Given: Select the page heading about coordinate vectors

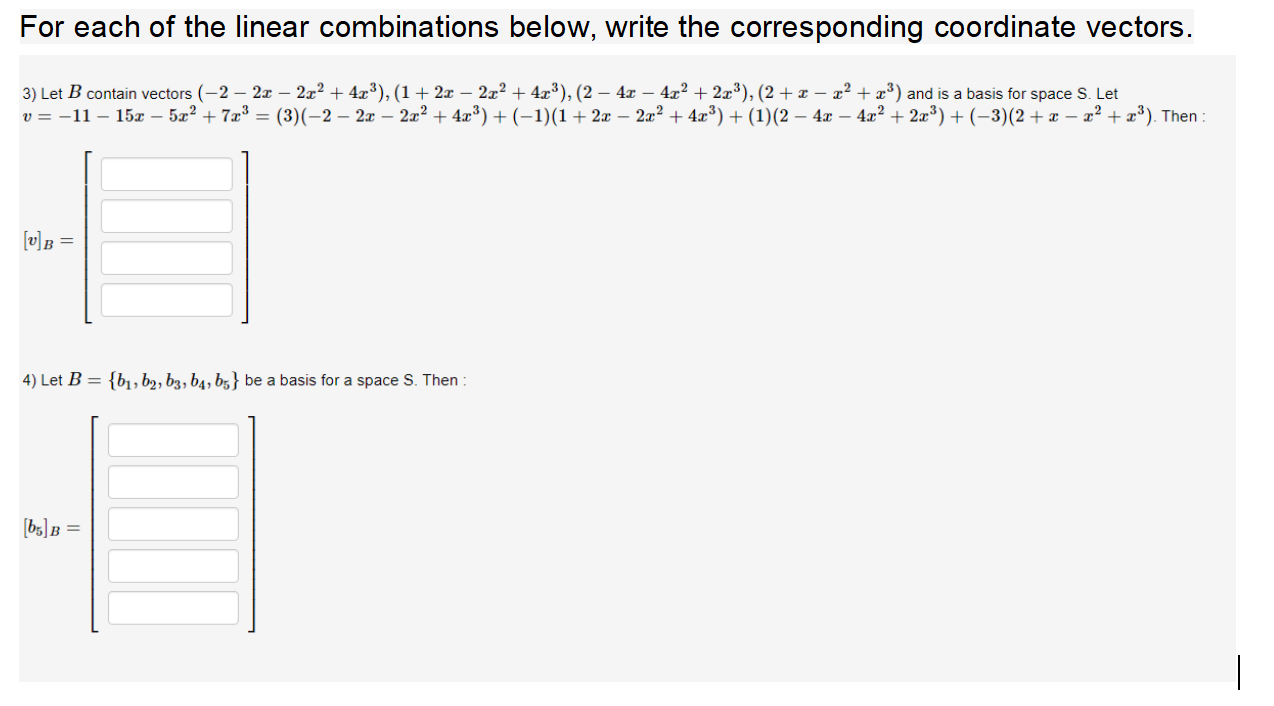Looking at the screenshot, I should point(604,26).
